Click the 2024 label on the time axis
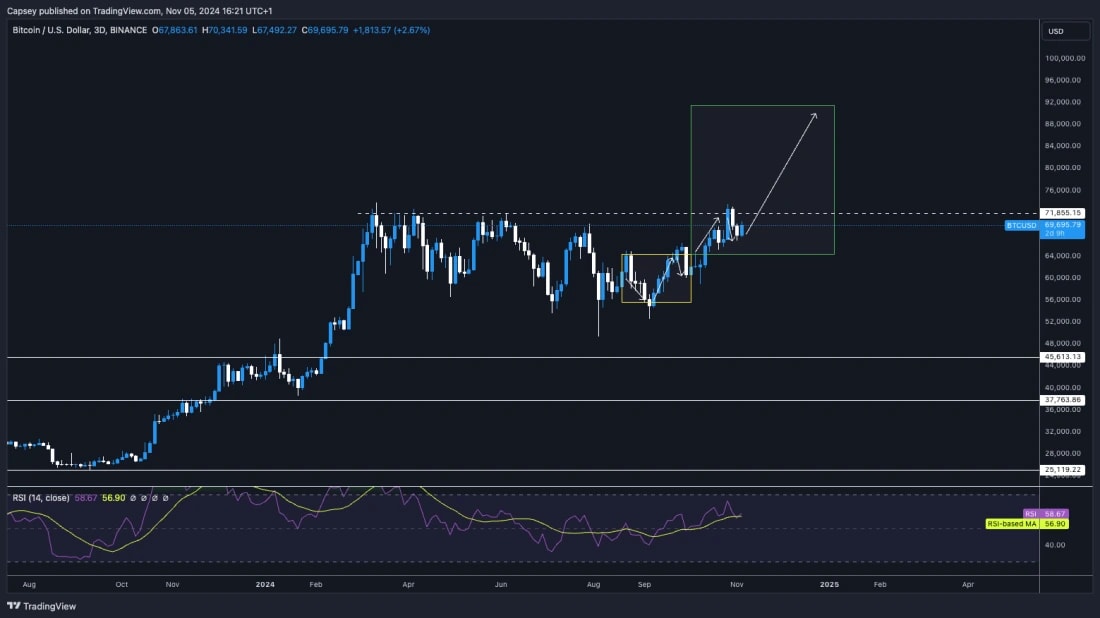Image resolution: width=1100 pixels, height=618 pixels. [x=265, y=584]
